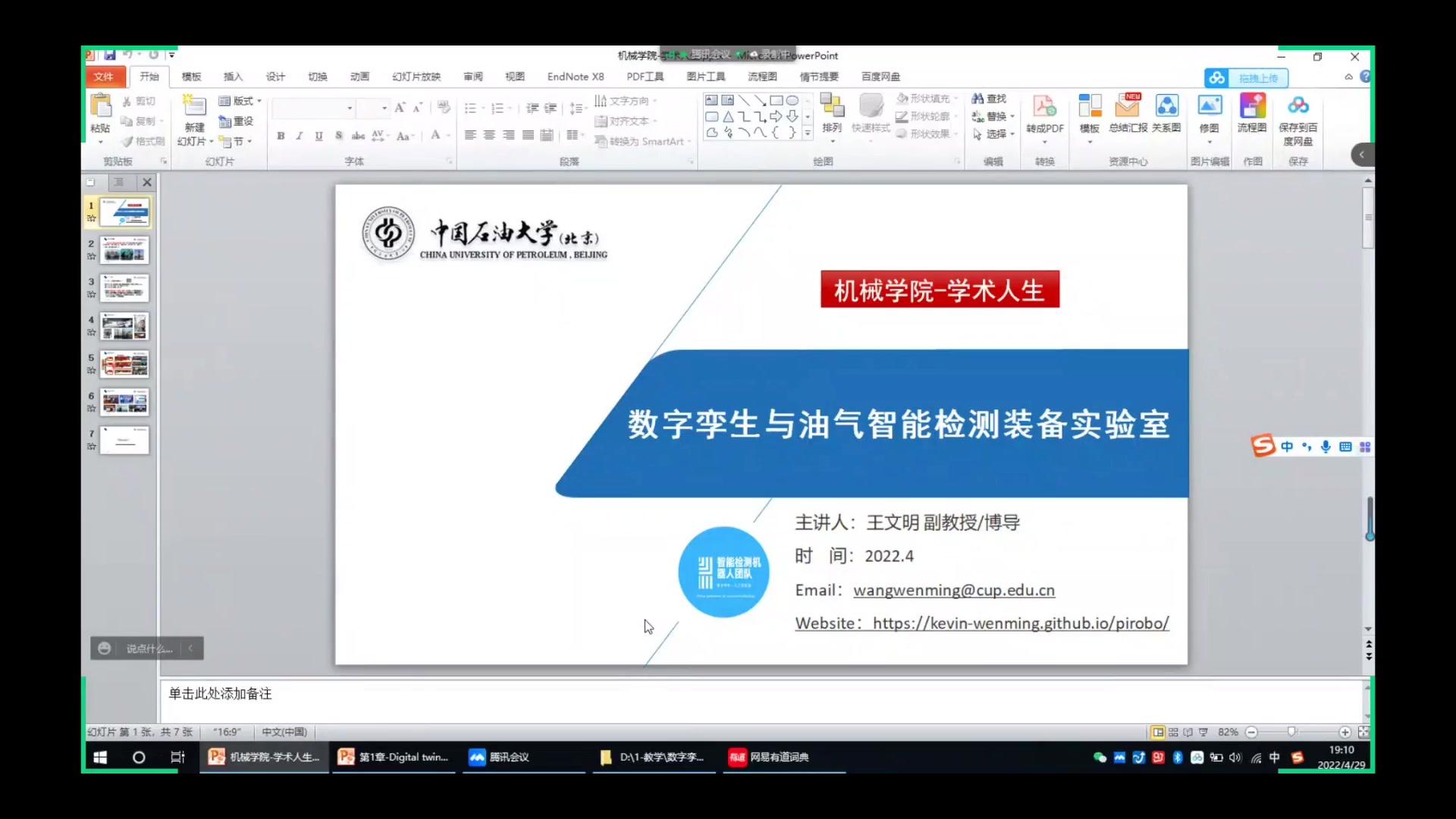This screenshot has width=1456, height=819.
Task: Click Relationship Diagram (关系图) icon
Action: pyautogui.click(x=1166, y=106)
